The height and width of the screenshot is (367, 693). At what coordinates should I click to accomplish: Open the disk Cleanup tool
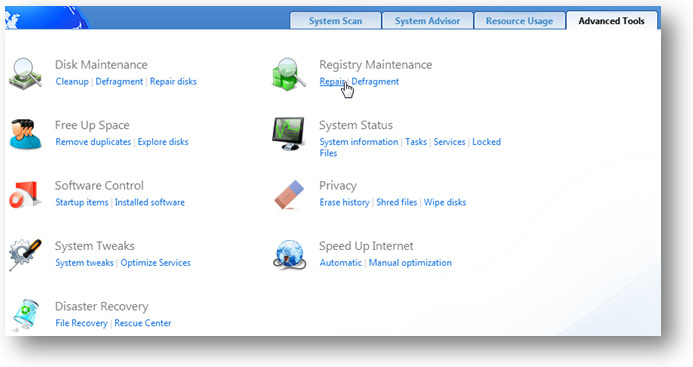pos(72,82)
